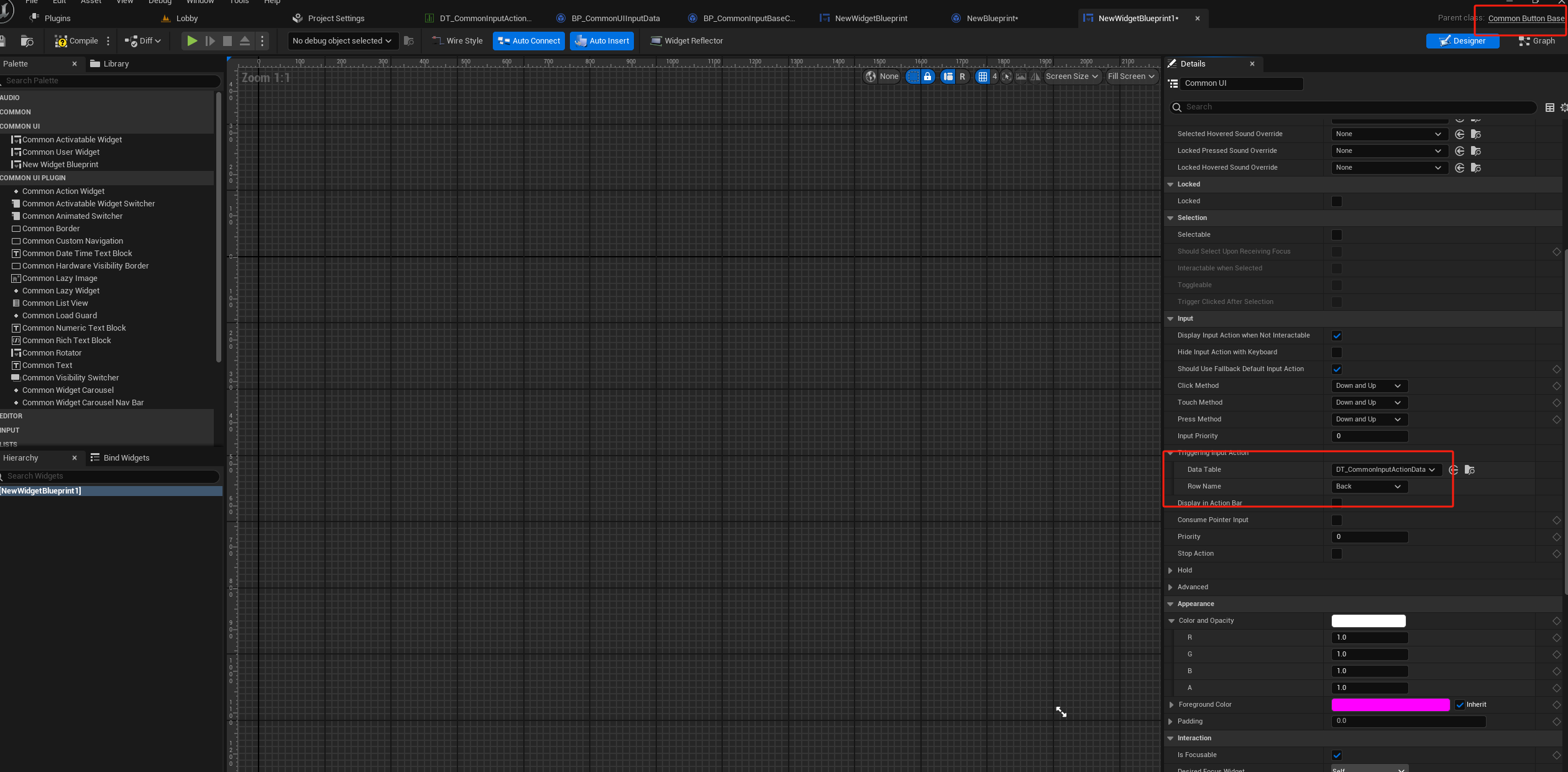Enable the Selectable checkbox

pos(1337,235)
